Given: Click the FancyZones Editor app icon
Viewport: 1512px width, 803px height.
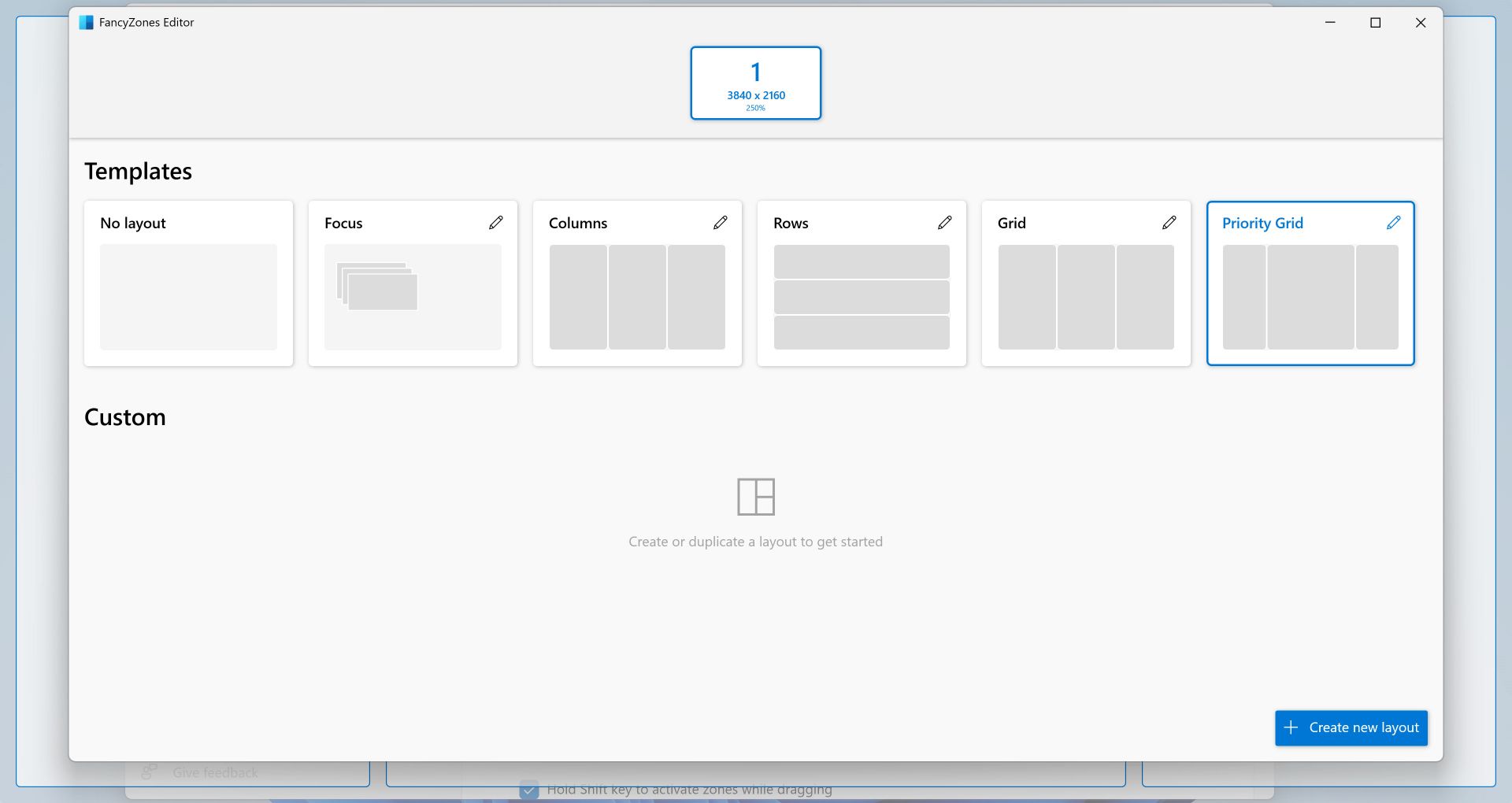Looking at the screenshot, I should [x=86, y=23].
